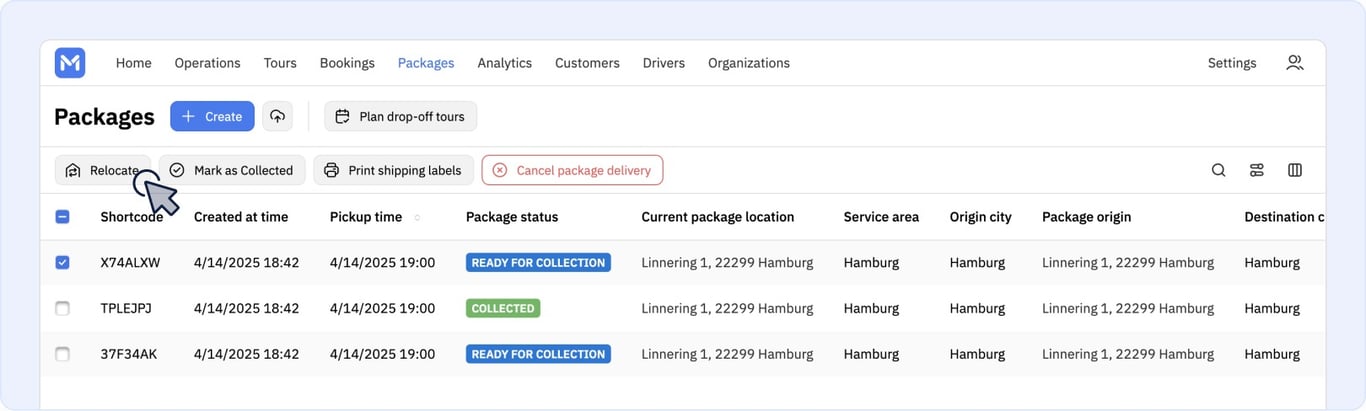1366x411 pixels.
Task: Open the column layout icon
Action: [1295, 170]
